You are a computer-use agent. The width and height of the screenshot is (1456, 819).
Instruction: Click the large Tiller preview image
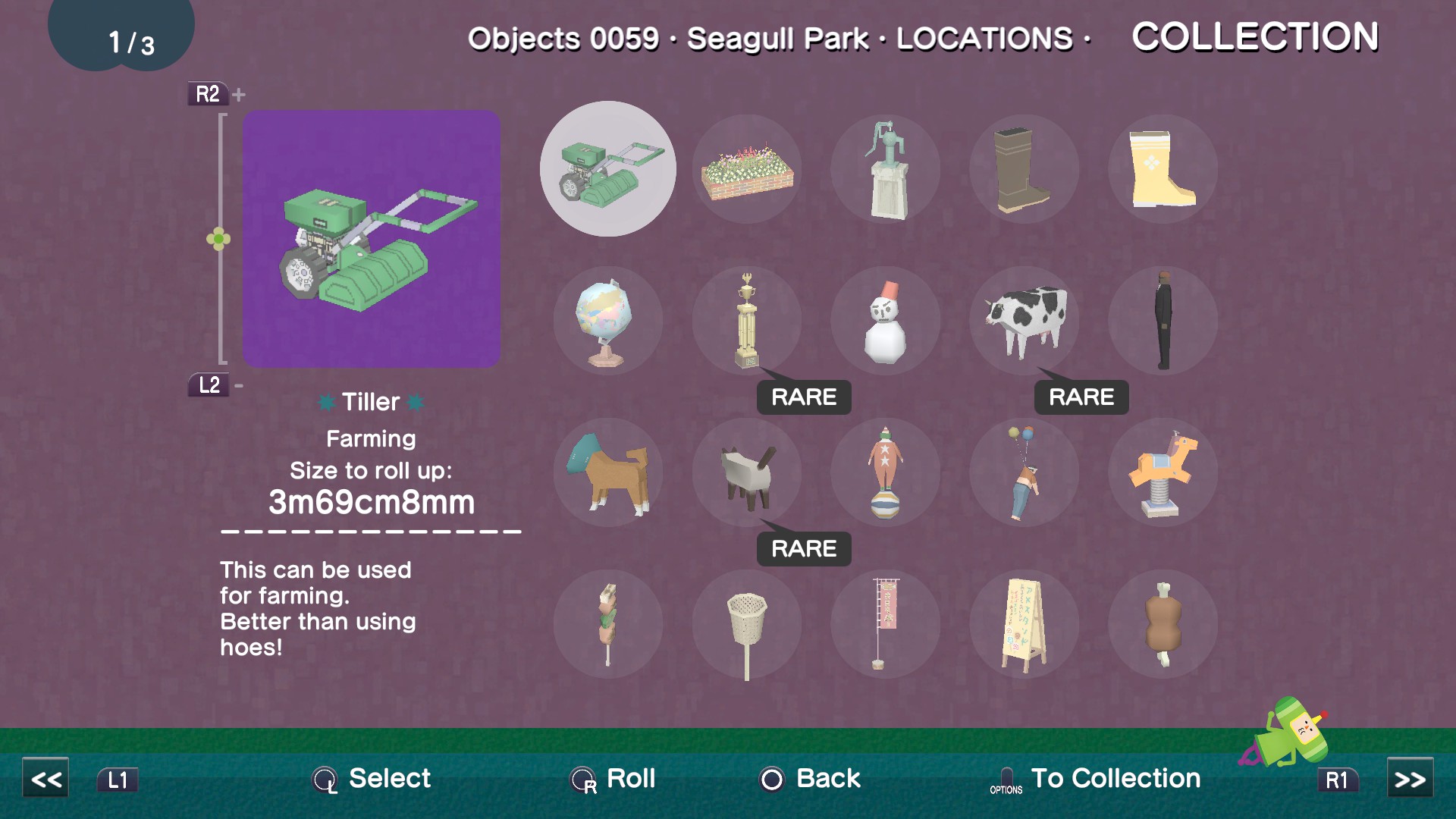[372, 239]
